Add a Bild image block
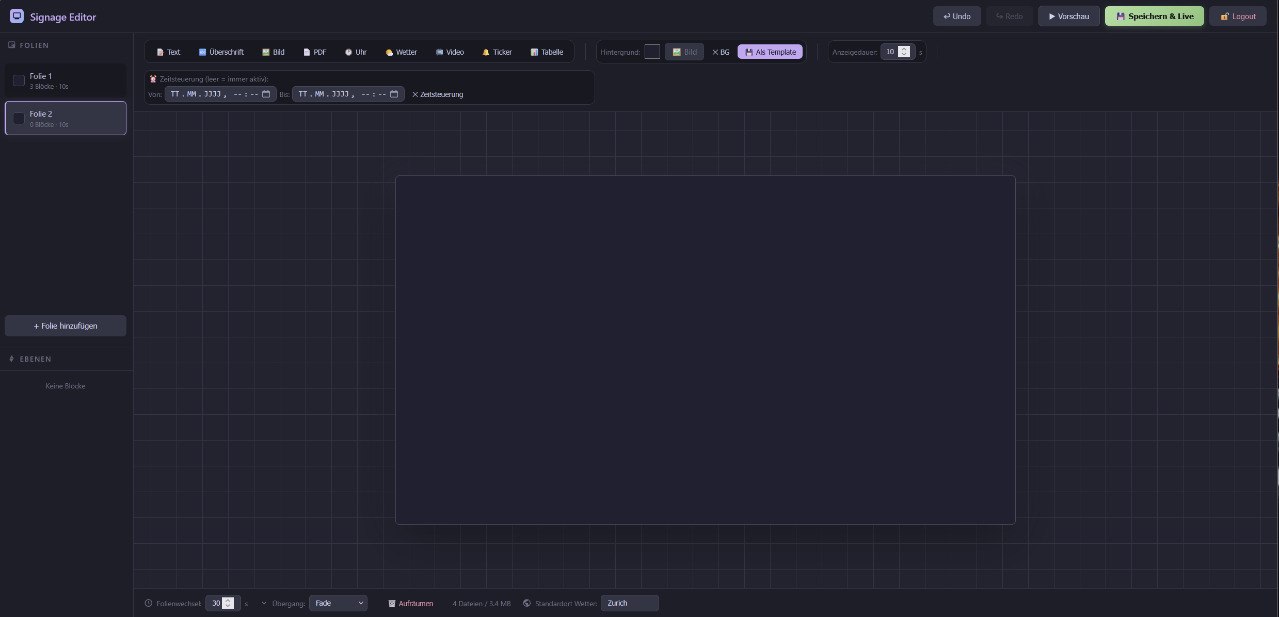The image size is (1279, 617). tap(273, 52)
